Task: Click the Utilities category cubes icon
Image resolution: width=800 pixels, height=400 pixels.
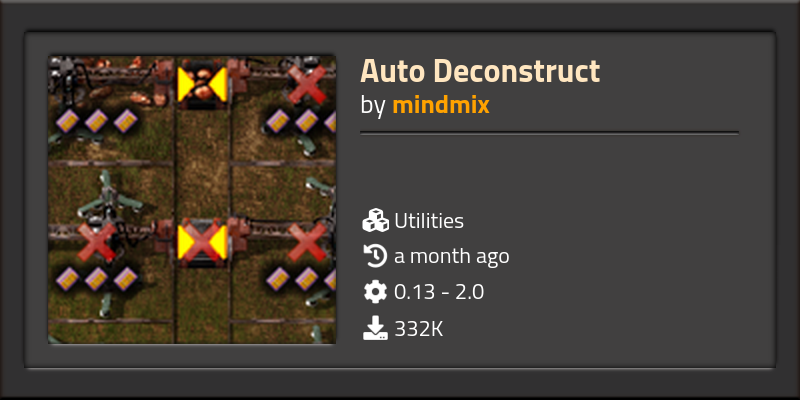Action: point(376,221)
